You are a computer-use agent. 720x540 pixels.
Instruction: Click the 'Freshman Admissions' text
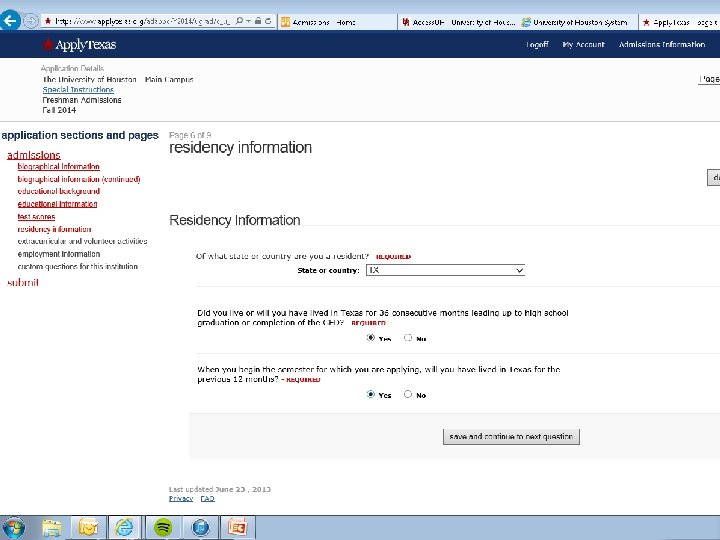(x=82, y=100)
